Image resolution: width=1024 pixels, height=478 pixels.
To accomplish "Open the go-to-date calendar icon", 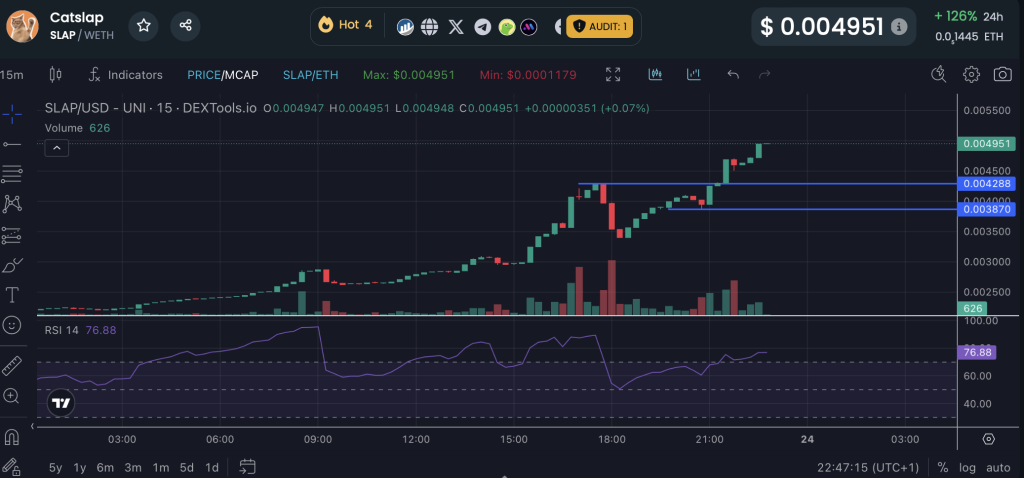I will click(x=247, y=467).
